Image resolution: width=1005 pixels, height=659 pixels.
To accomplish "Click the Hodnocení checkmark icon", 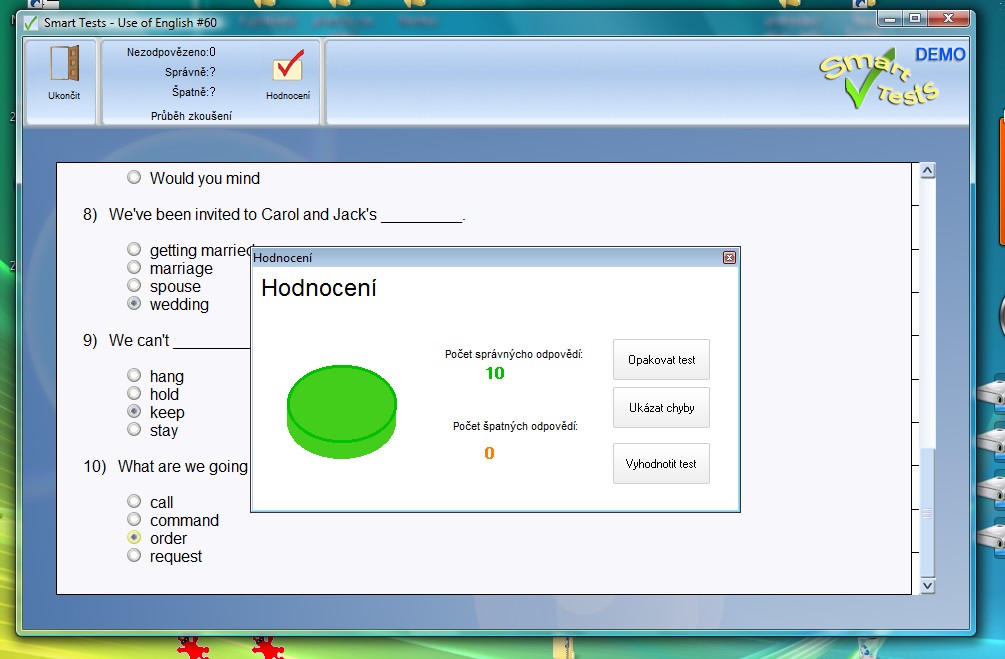I will pyautogui.click(x=288, y=67).
